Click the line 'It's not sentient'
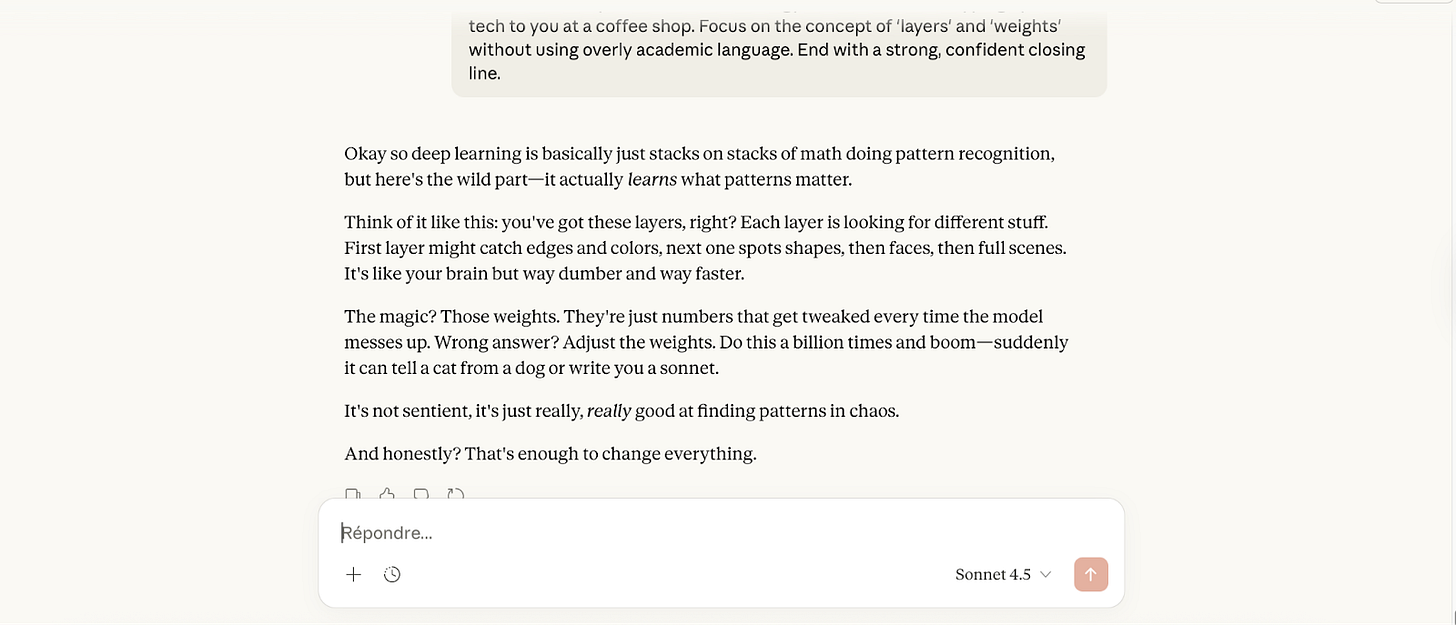 pyautogui.click(x=621, y=411)
